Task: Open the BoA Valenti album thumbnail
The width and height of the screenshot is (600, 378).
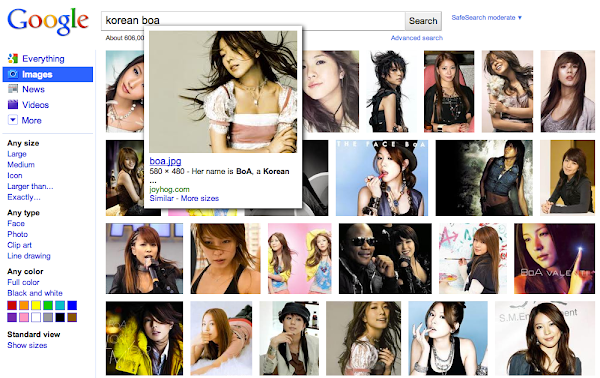Action: (554, 259)
